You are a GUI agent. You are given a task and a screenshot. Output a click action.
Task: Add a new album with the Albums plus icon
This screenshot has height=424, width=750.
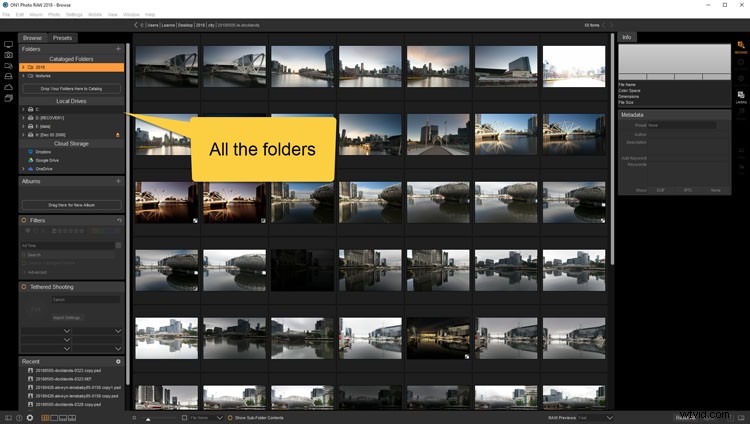tap(118, 181)
